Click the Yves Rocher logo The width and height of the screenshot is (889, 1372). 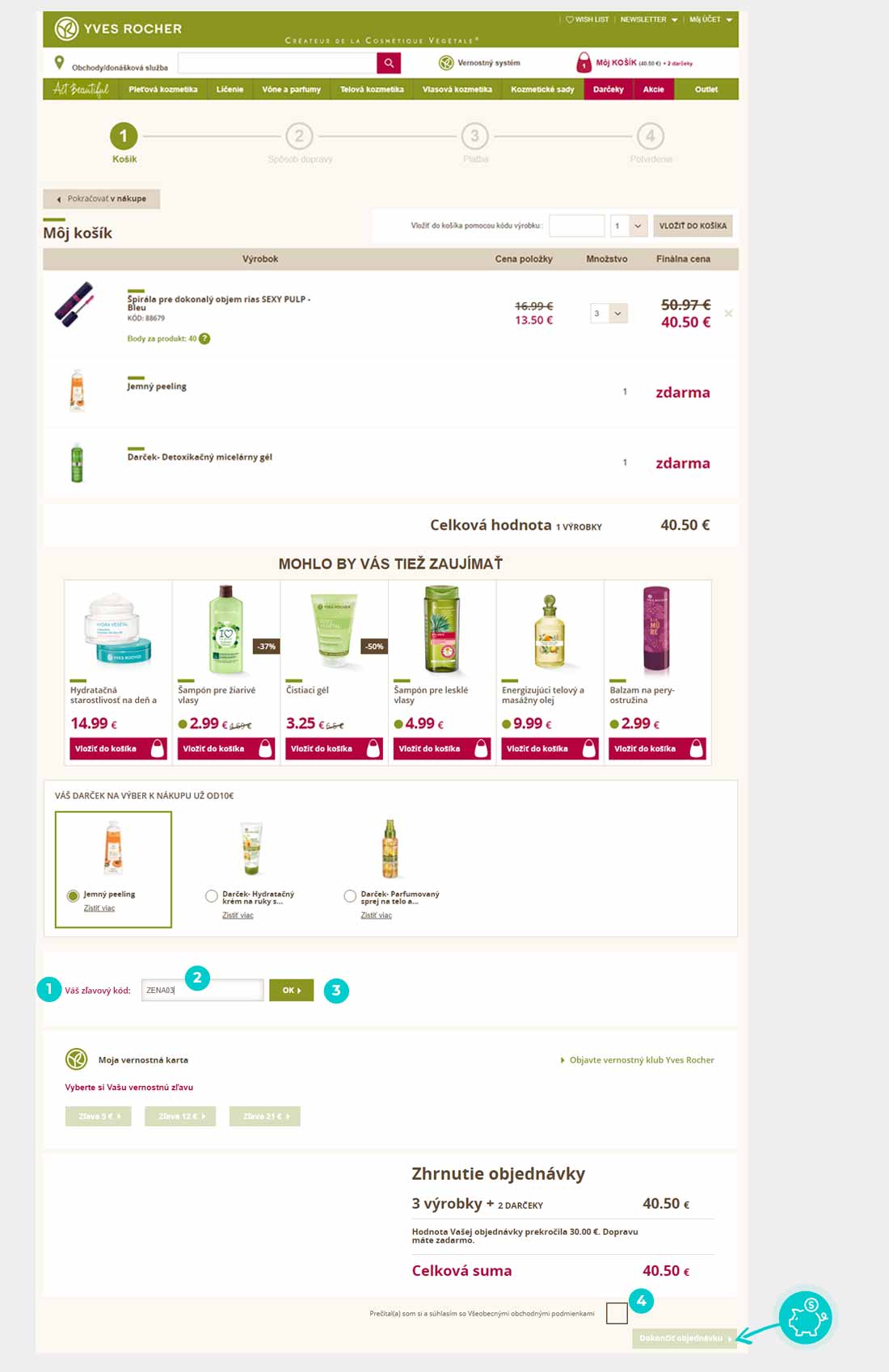click(x=118, y=29)
